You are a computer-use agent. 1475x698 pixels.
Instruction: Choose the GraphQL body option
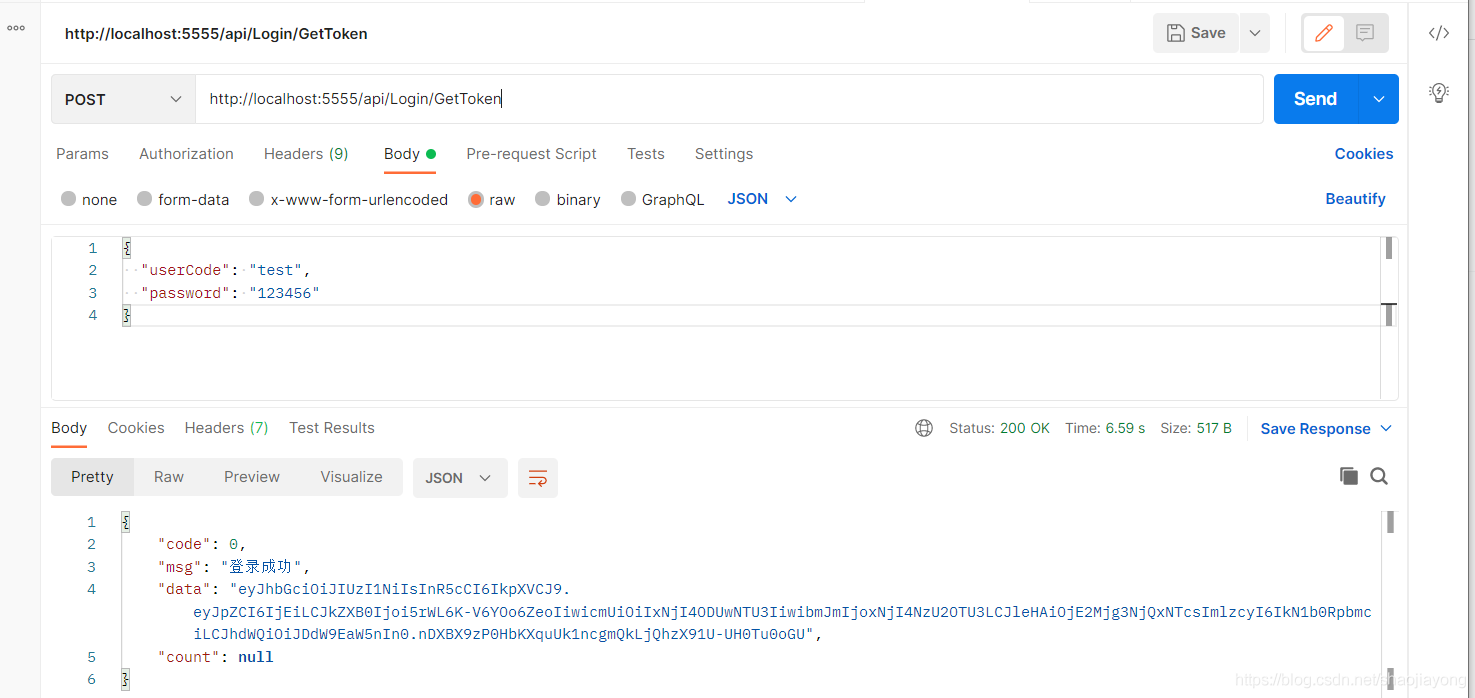662,199
